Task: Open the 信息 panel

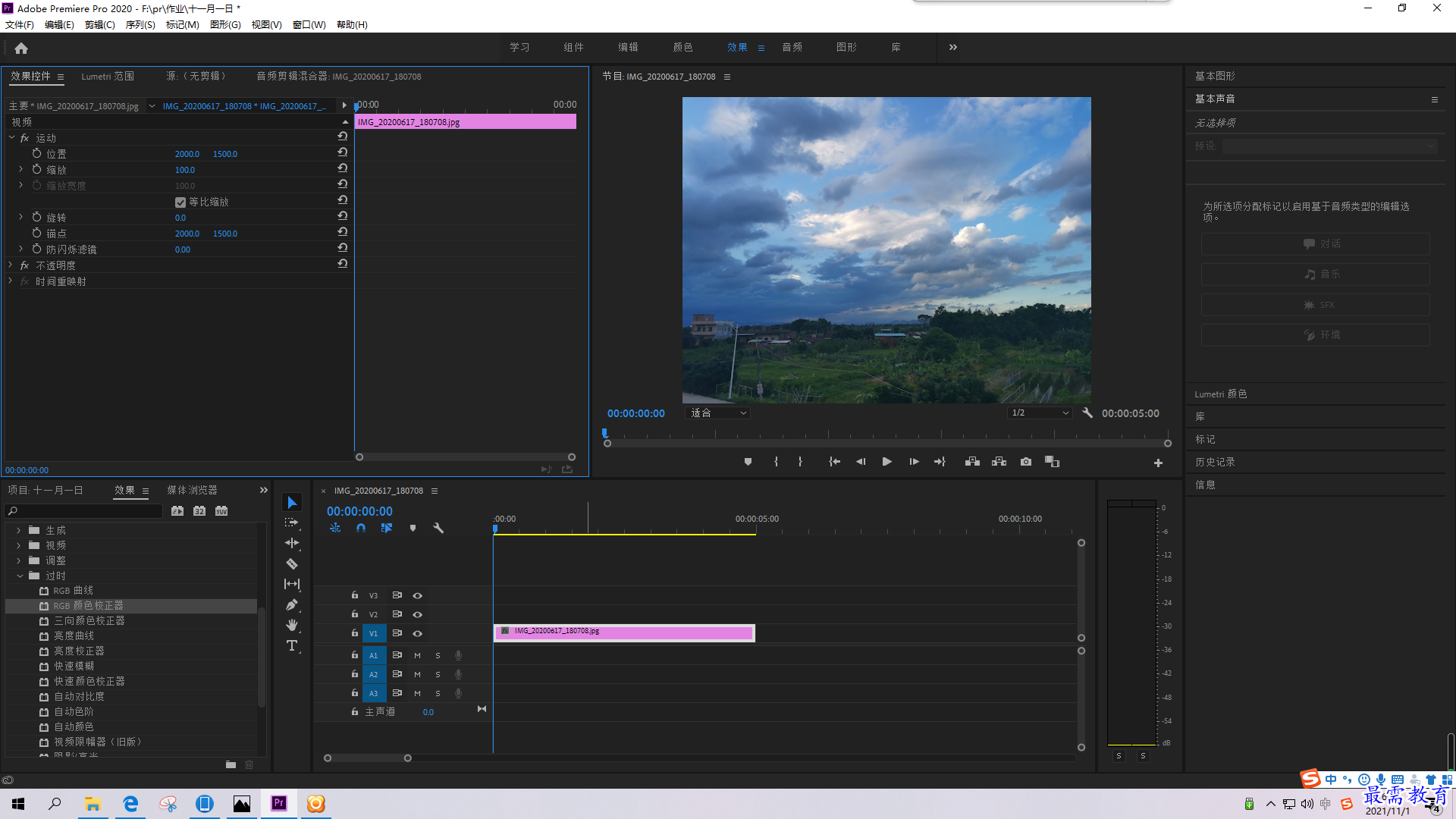Action: click(1205, 485)
